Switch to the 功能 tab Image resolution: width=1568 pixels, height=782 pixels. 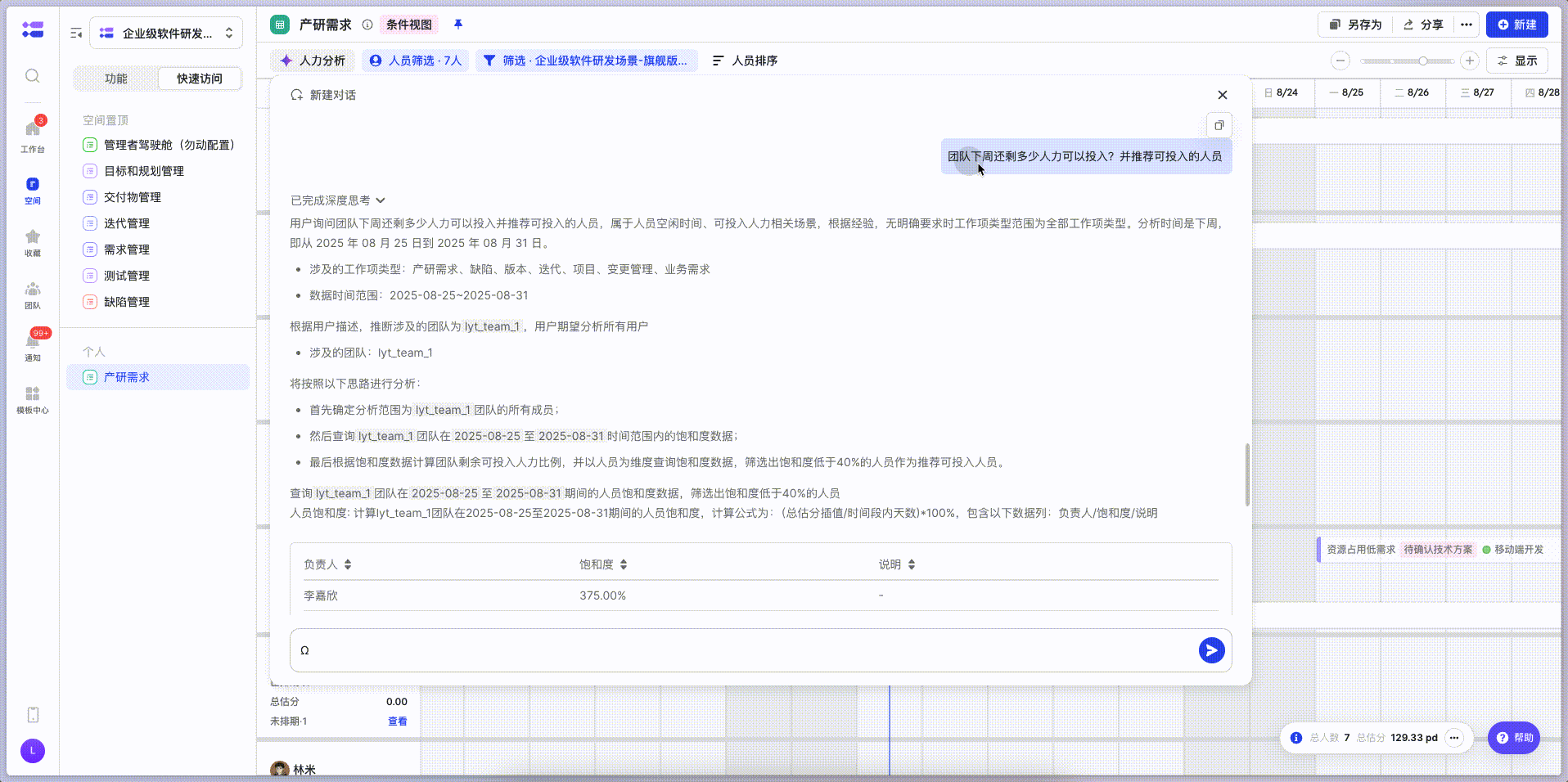tap(115, 79)
